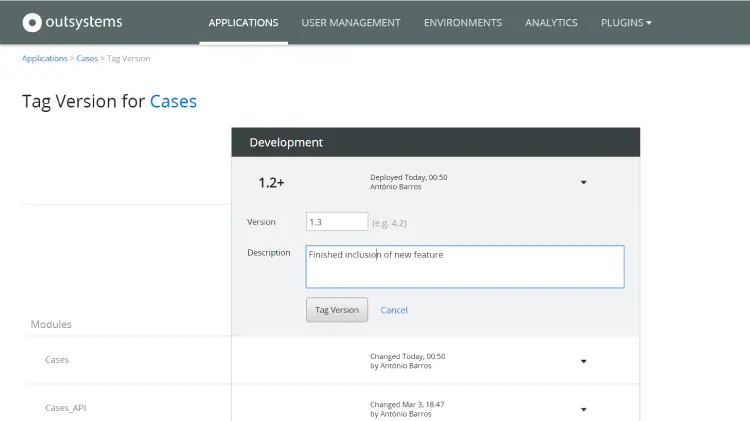This screenshot has width=750, height=421.
Task: Expand the Cases module row arrow
Action: click(x=583, y=361)
